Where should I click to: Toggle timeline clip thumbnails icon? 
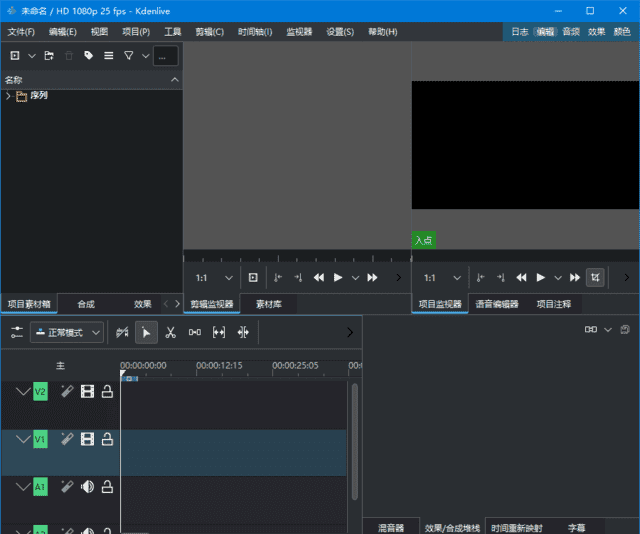(122, 332)
